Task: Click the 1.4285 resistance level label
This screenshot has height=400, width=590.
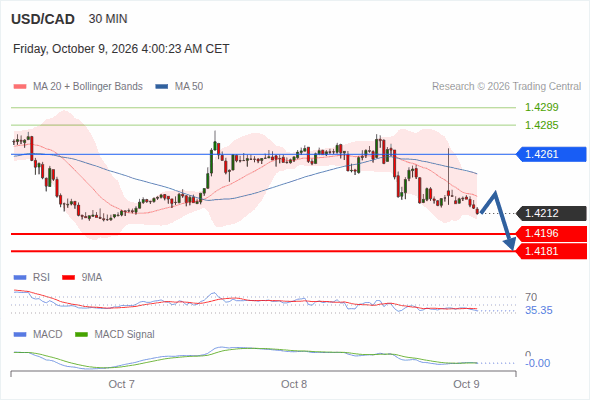Action: (541, 125)
